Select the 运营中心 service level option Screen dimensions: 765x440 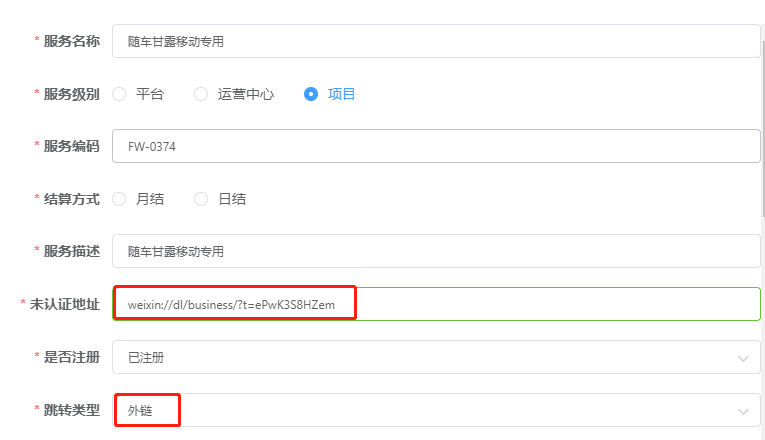coord(201,94)
